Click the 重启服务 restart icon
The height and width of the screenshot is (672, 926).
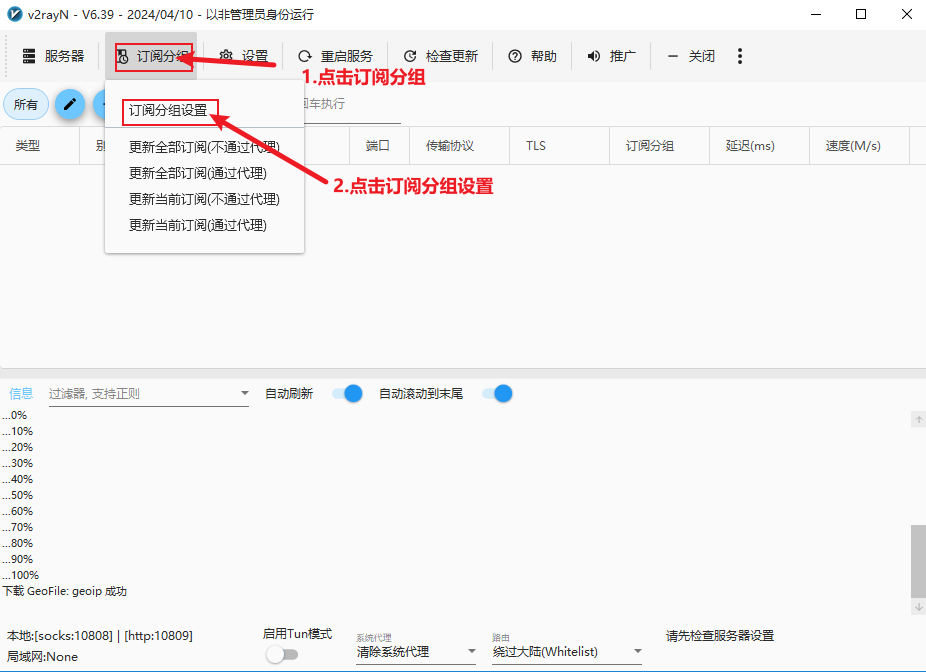305,56
